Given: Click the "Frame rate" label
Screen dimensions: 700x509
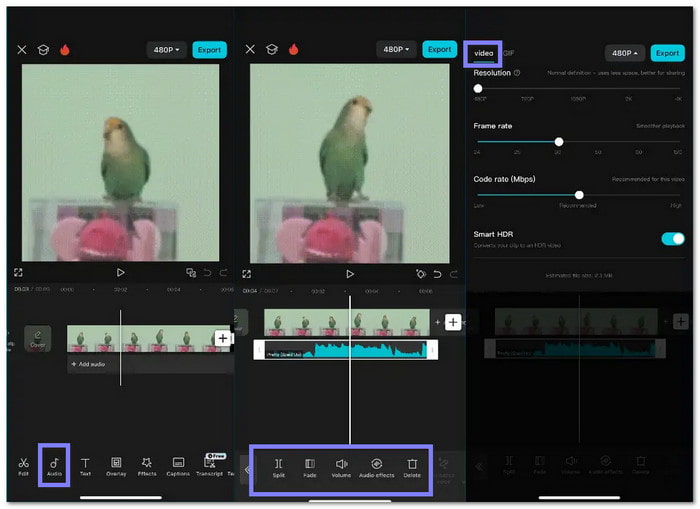Looking at the screenshot, I should click(x=492, y=126).
